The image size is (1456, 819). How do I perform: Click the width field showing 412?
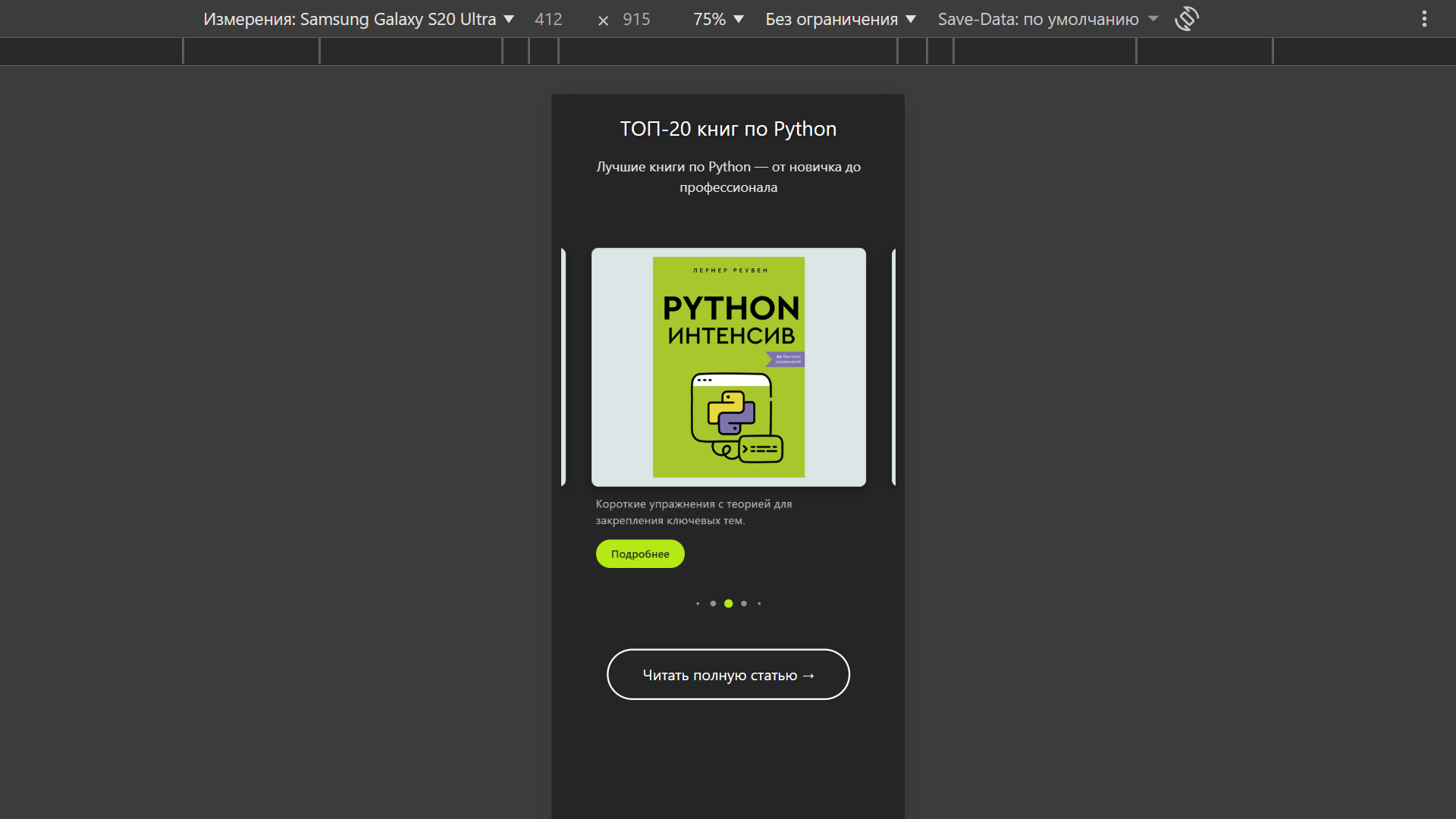[548, 19]
